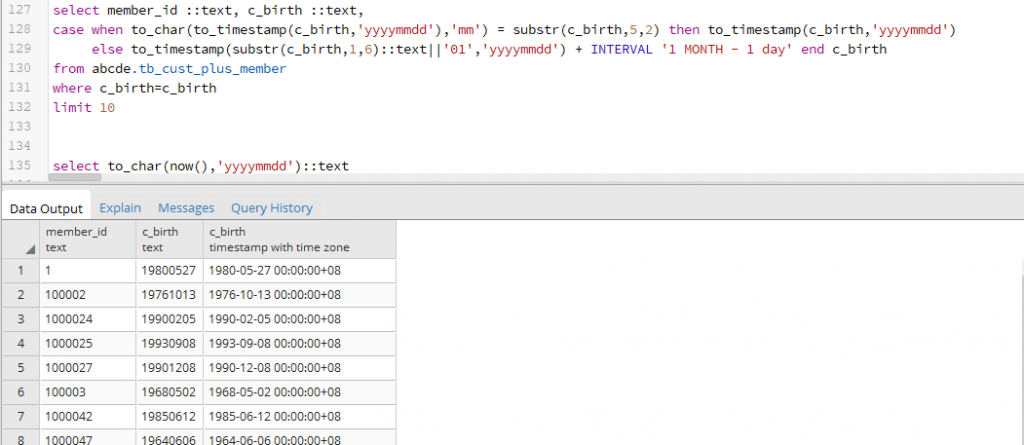Click timestamp cell 1980-05-27 00:00:00+08
The height and width of the screenshot is (445, 1024).
300,271
